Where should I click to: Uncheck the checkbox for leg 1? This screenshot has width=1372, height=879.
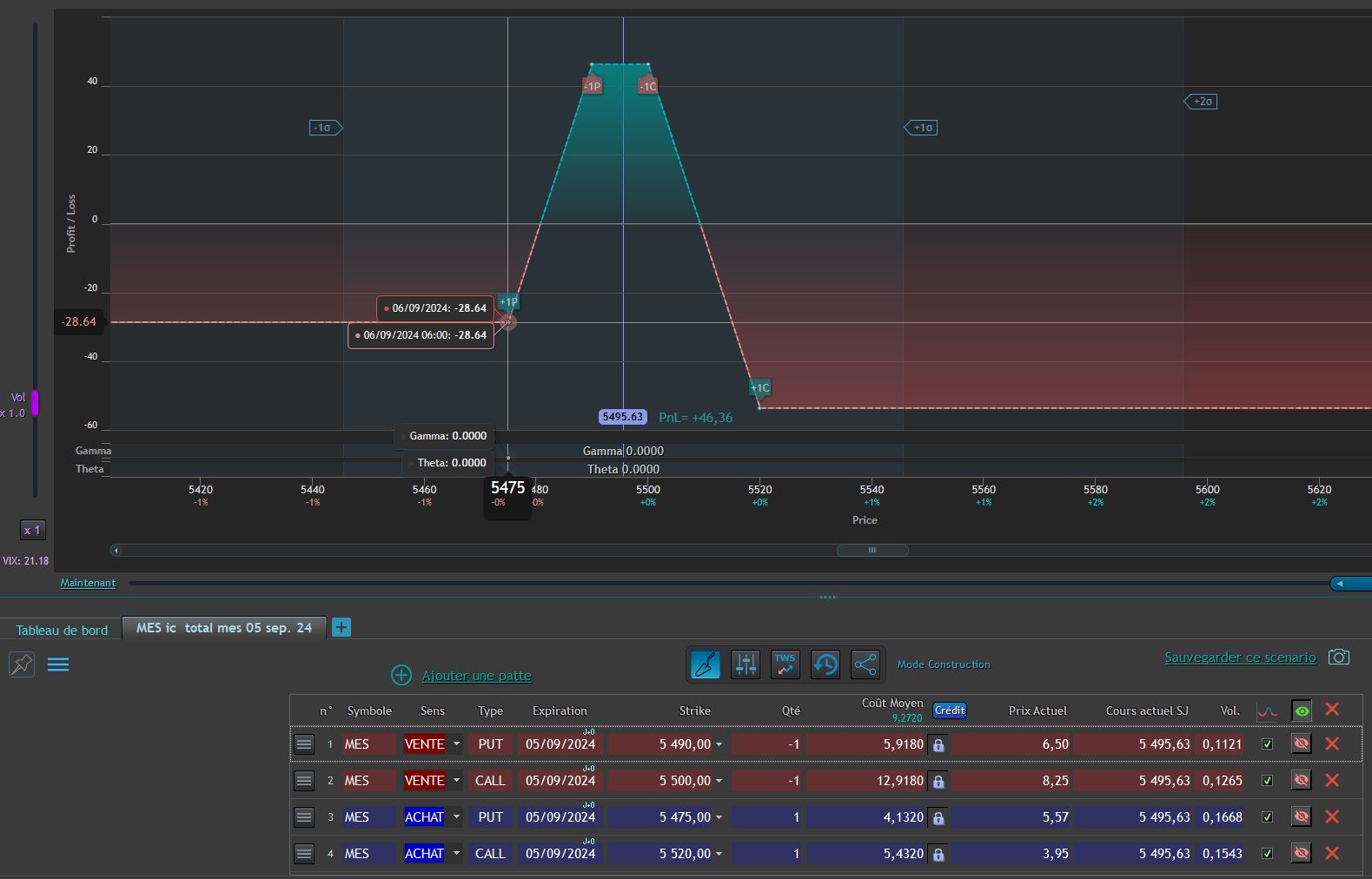pos(1267,744)
